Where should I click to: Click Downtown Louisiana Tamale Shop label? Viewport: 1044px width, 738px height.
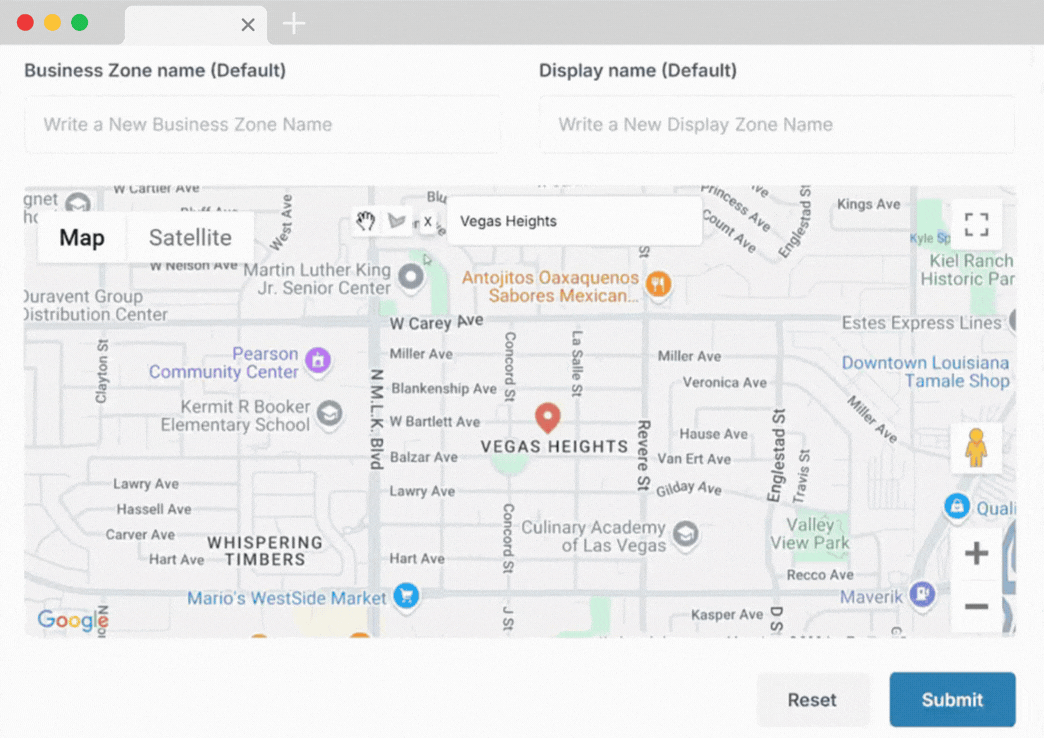pos(925,372)
